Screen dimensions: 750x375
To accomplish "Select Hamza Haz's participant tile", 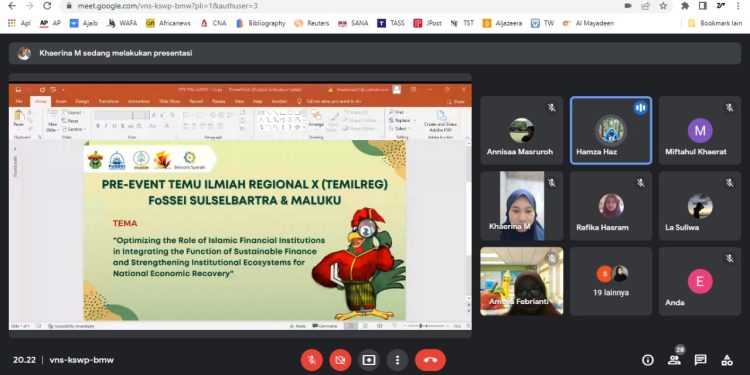I will 611,131.
